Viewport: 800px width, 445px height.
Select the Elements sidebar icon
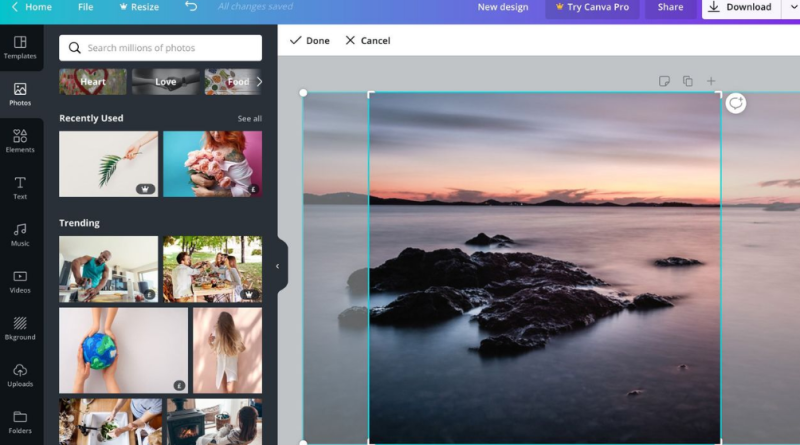20,141
